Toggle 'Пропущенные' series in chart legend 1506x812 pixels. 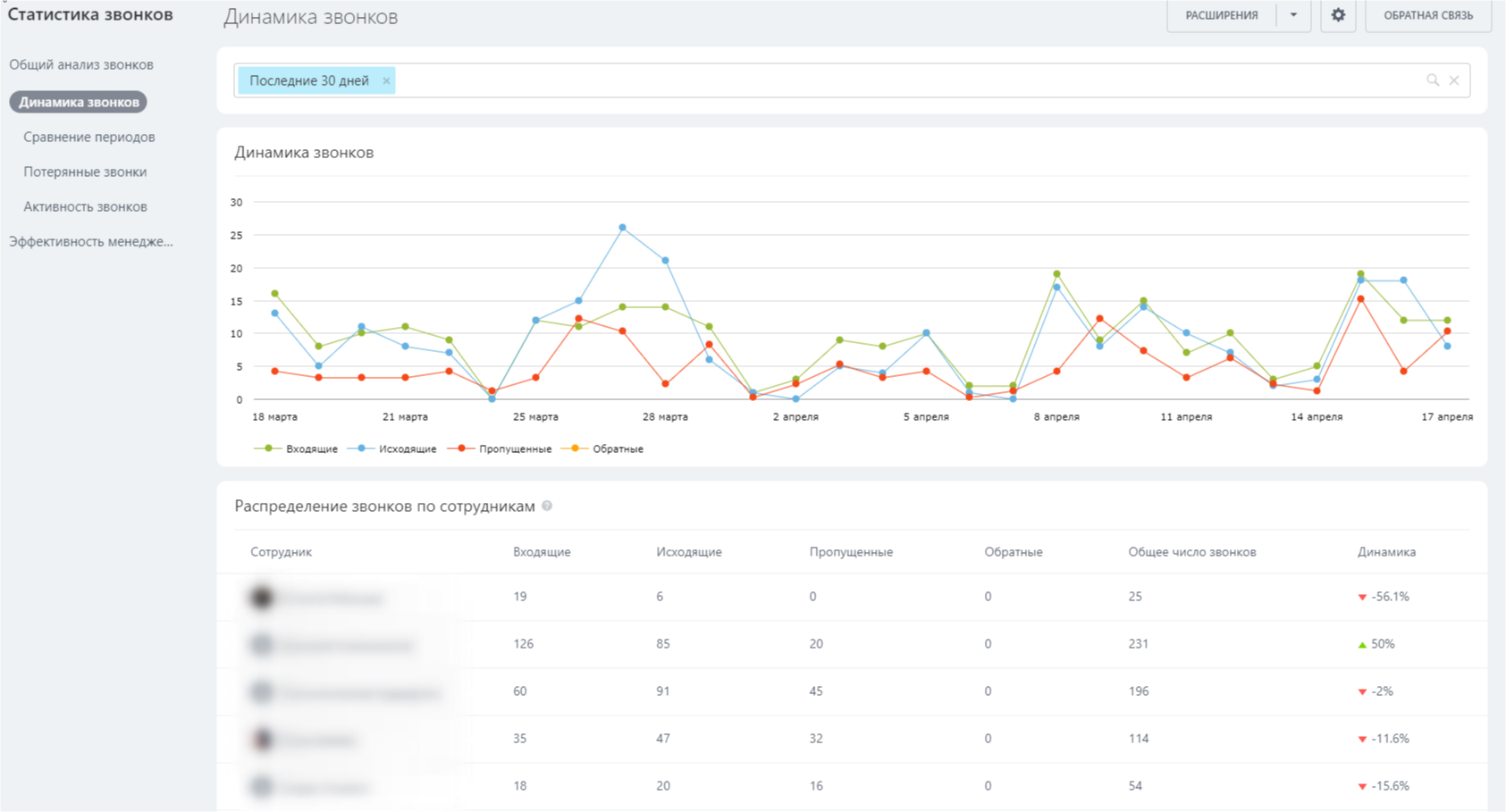coord(500,448)
